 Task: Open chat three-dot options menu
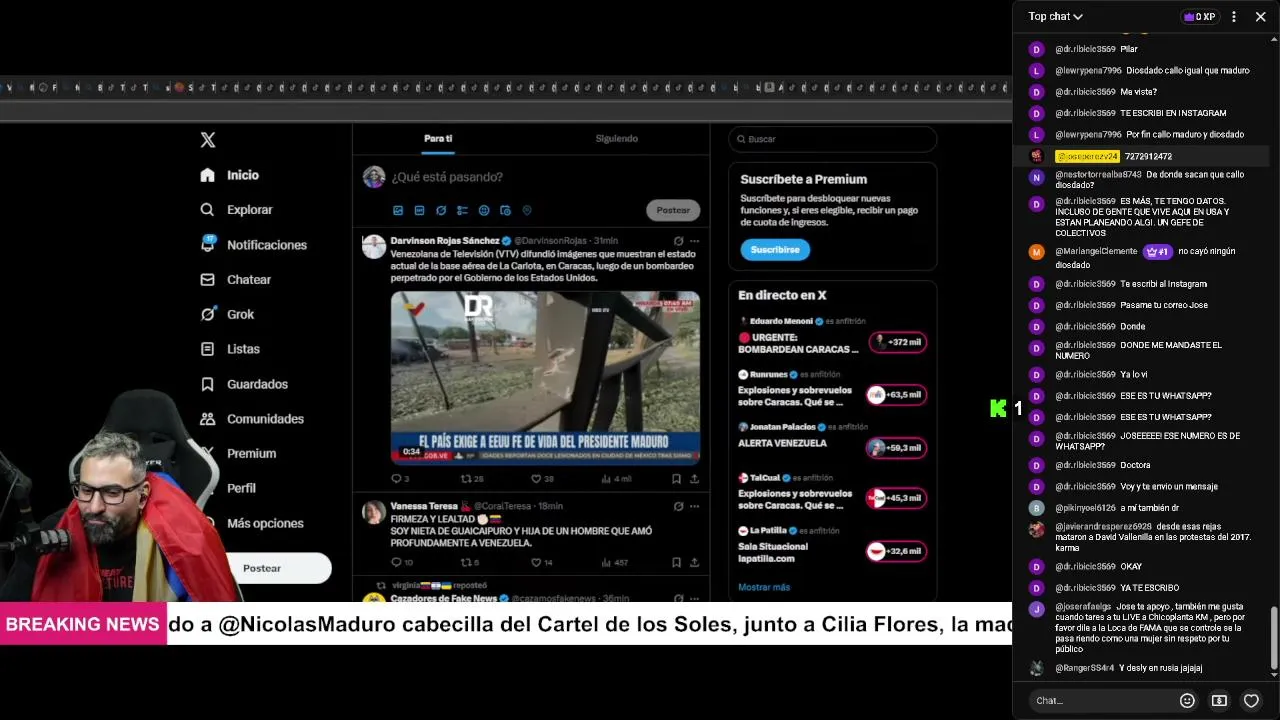click(x=1234, y=16)
